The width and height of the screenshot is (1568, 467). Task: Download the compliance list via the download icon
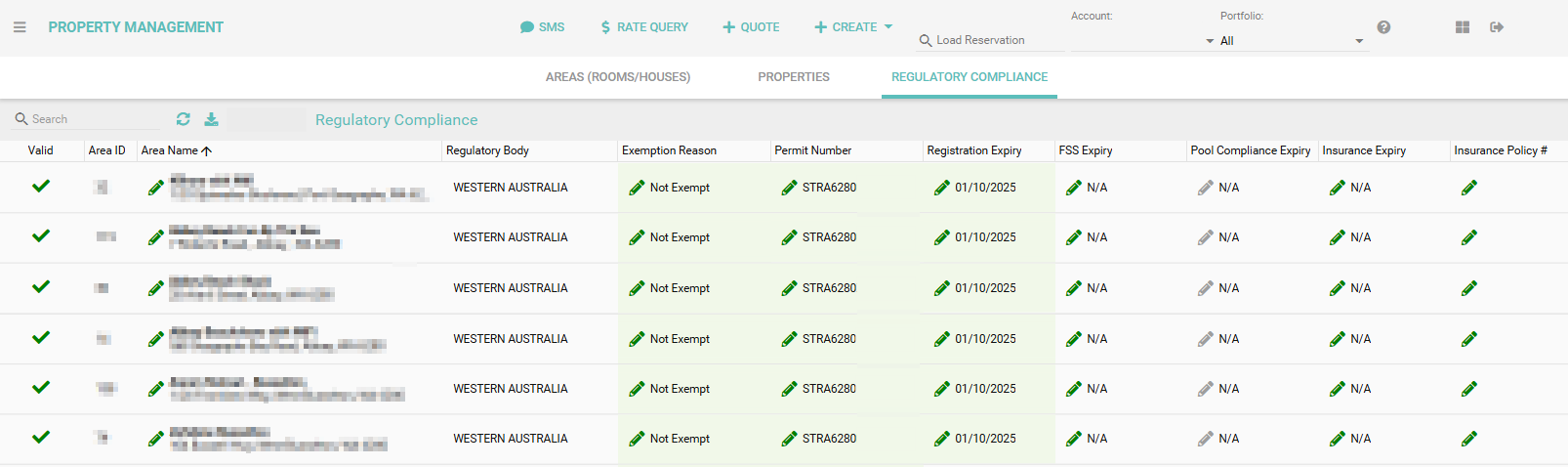[211, 119]
